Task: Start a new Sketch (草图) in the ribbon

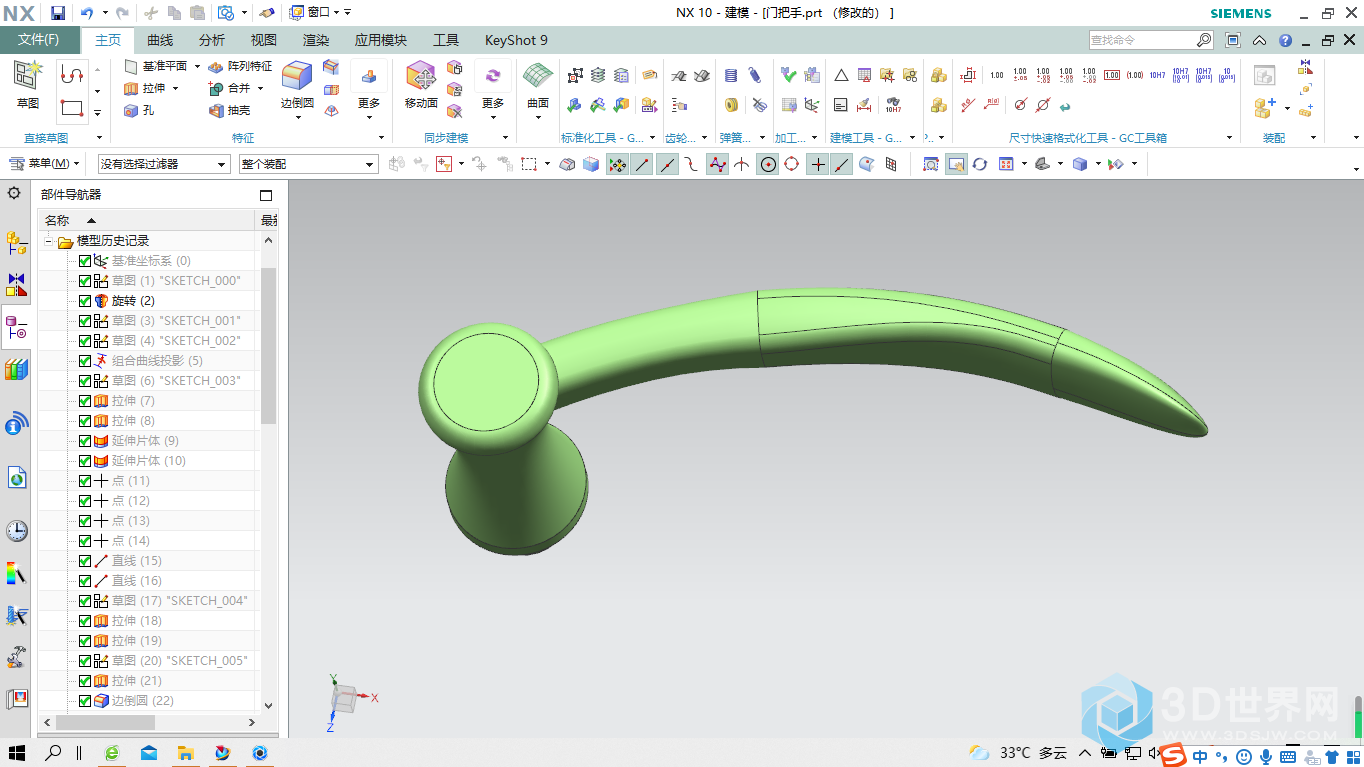Action: point(27,85)
